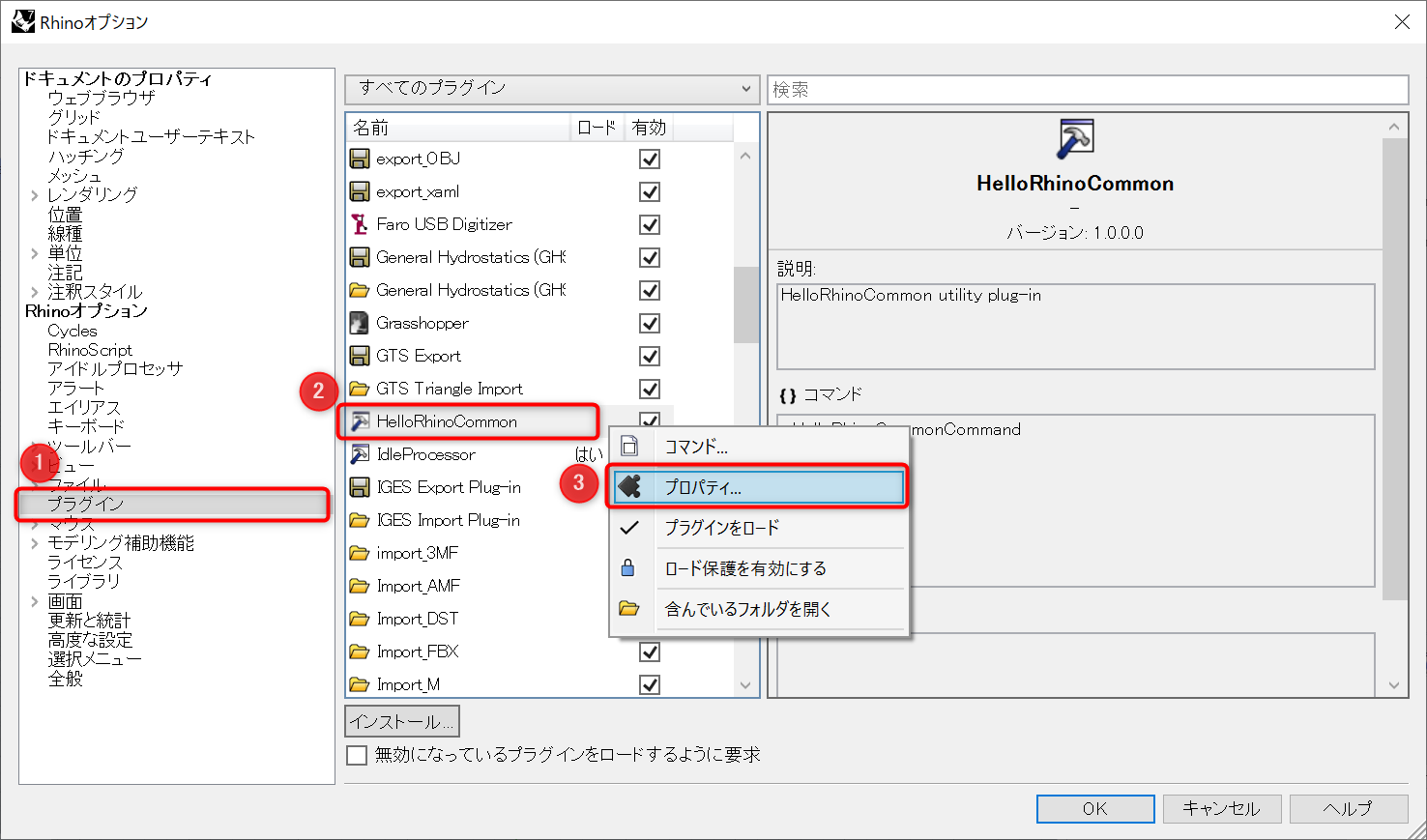Toggle the GTS Triangle Import enabled checkbox

point(650,389)
